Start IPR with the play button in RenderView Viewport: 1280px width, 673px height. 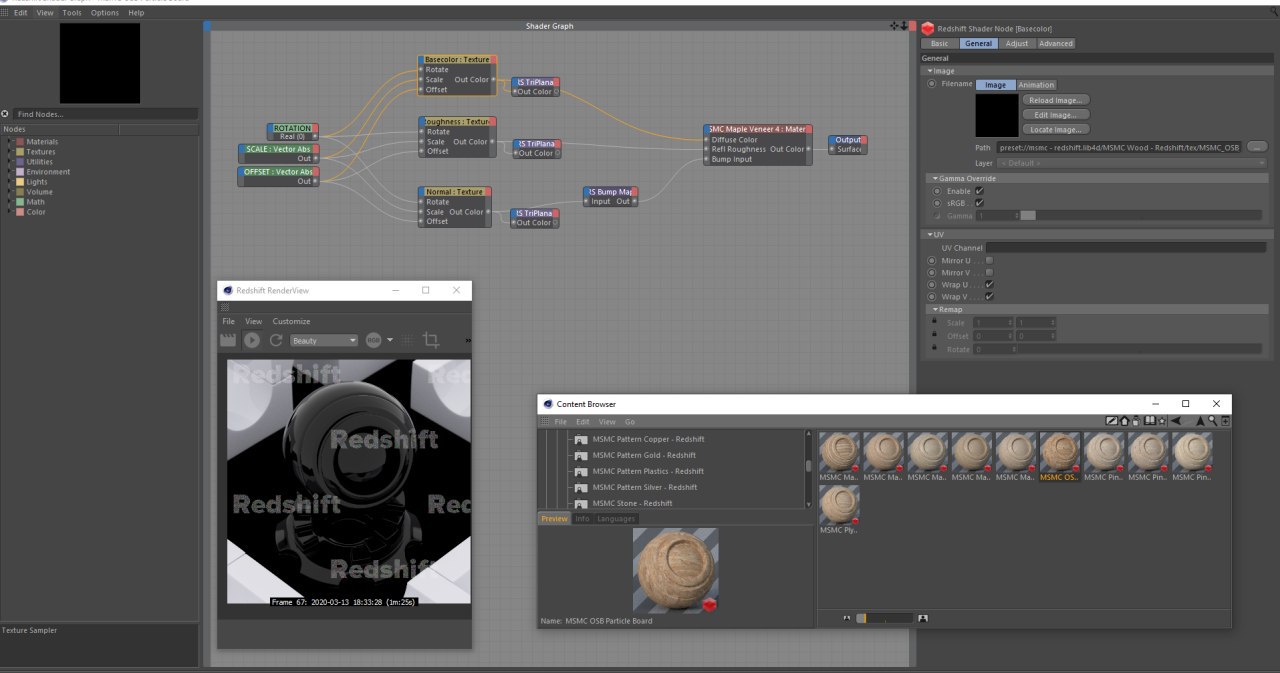tap(252, 340)
